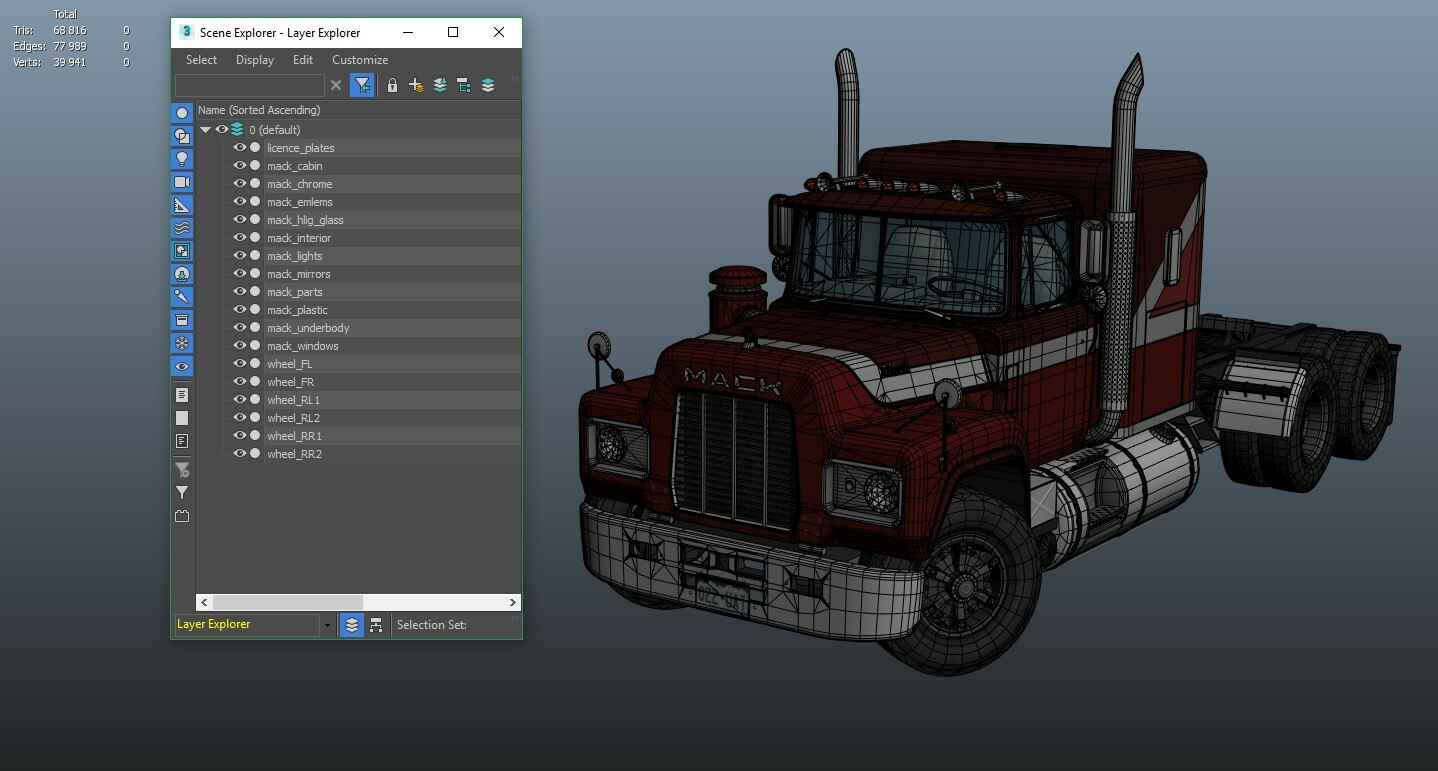
Task: Open the Select menu
Action: 201,60
